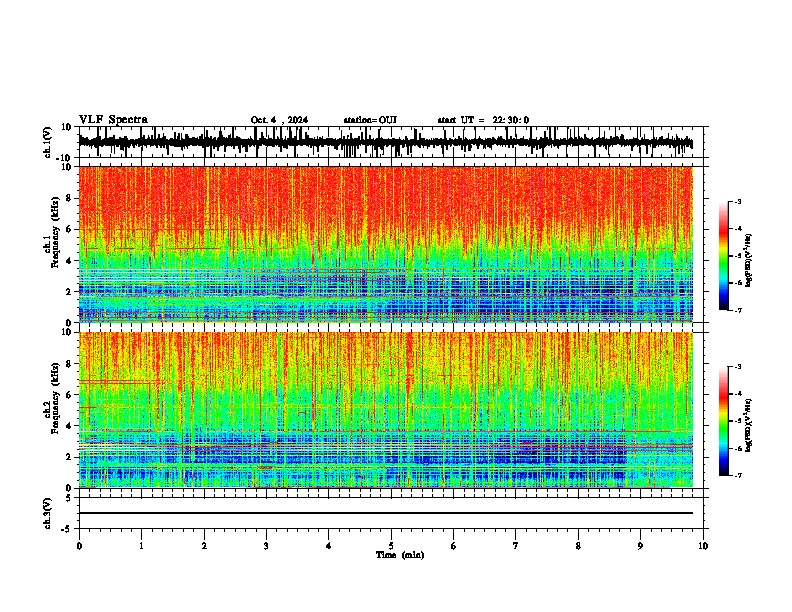
Task: Select the "ch.1(V)" axis label
Action: [x=48, y=142]
